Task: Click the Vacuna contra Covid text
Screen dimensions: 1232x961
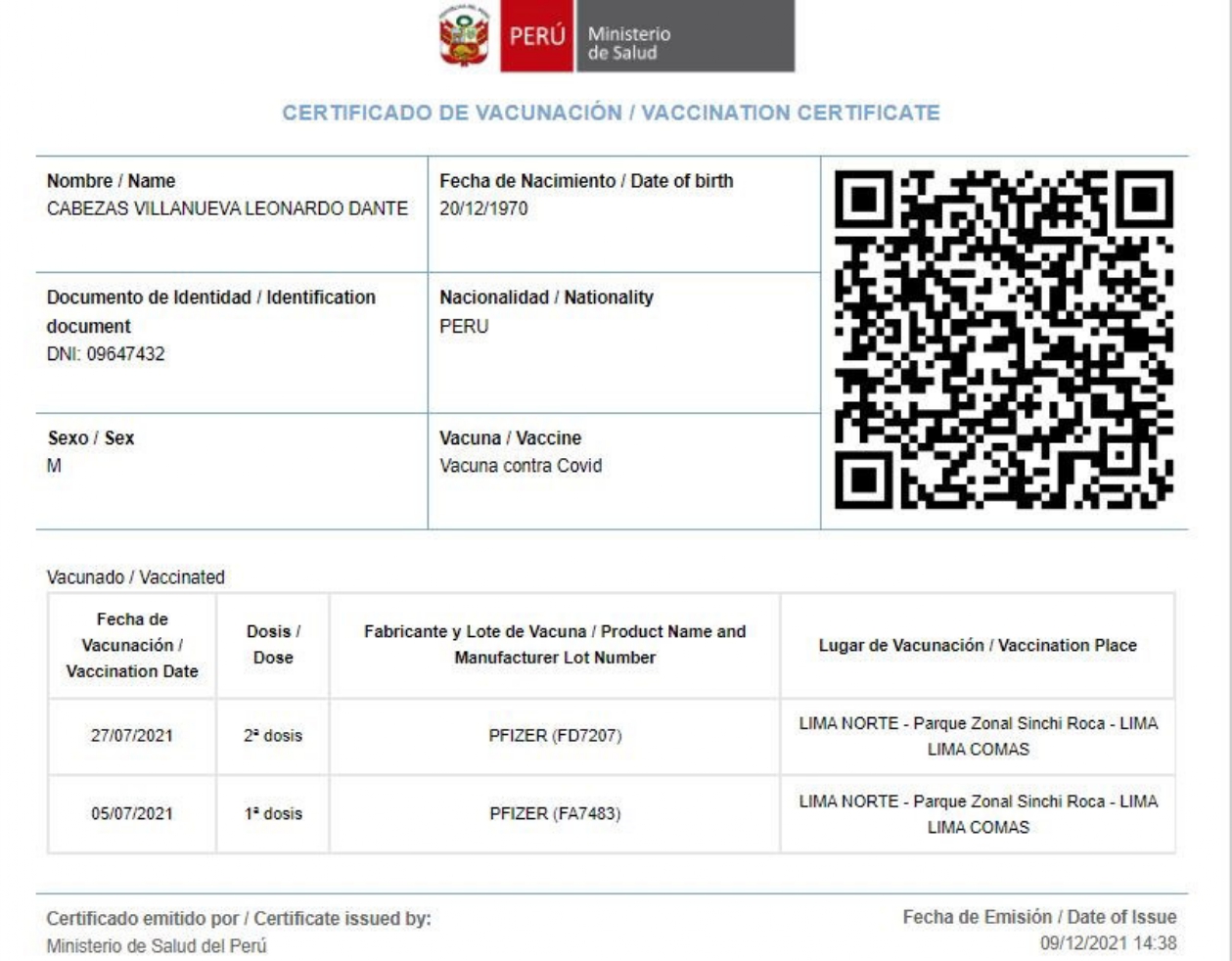Action: tap(521, 466)
